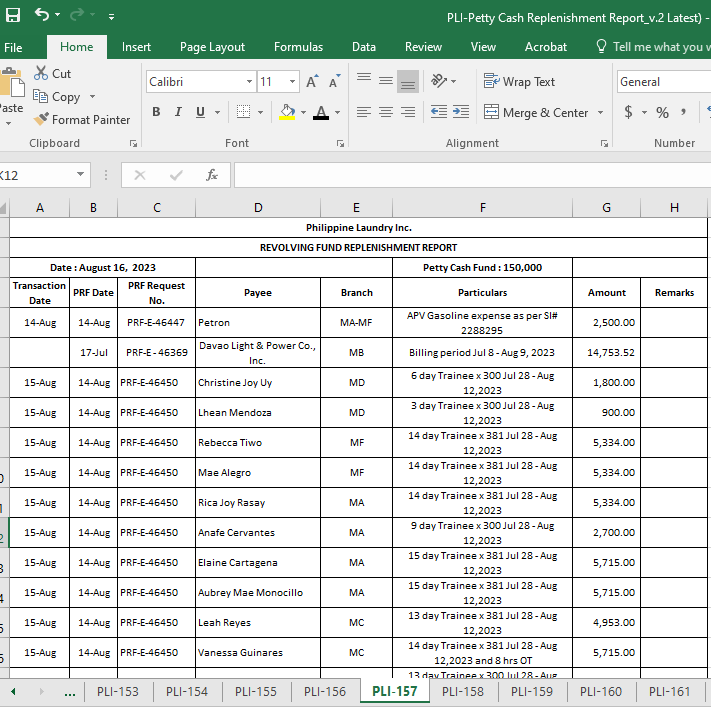Click the Insert Function fx icon

pos(212,175)
